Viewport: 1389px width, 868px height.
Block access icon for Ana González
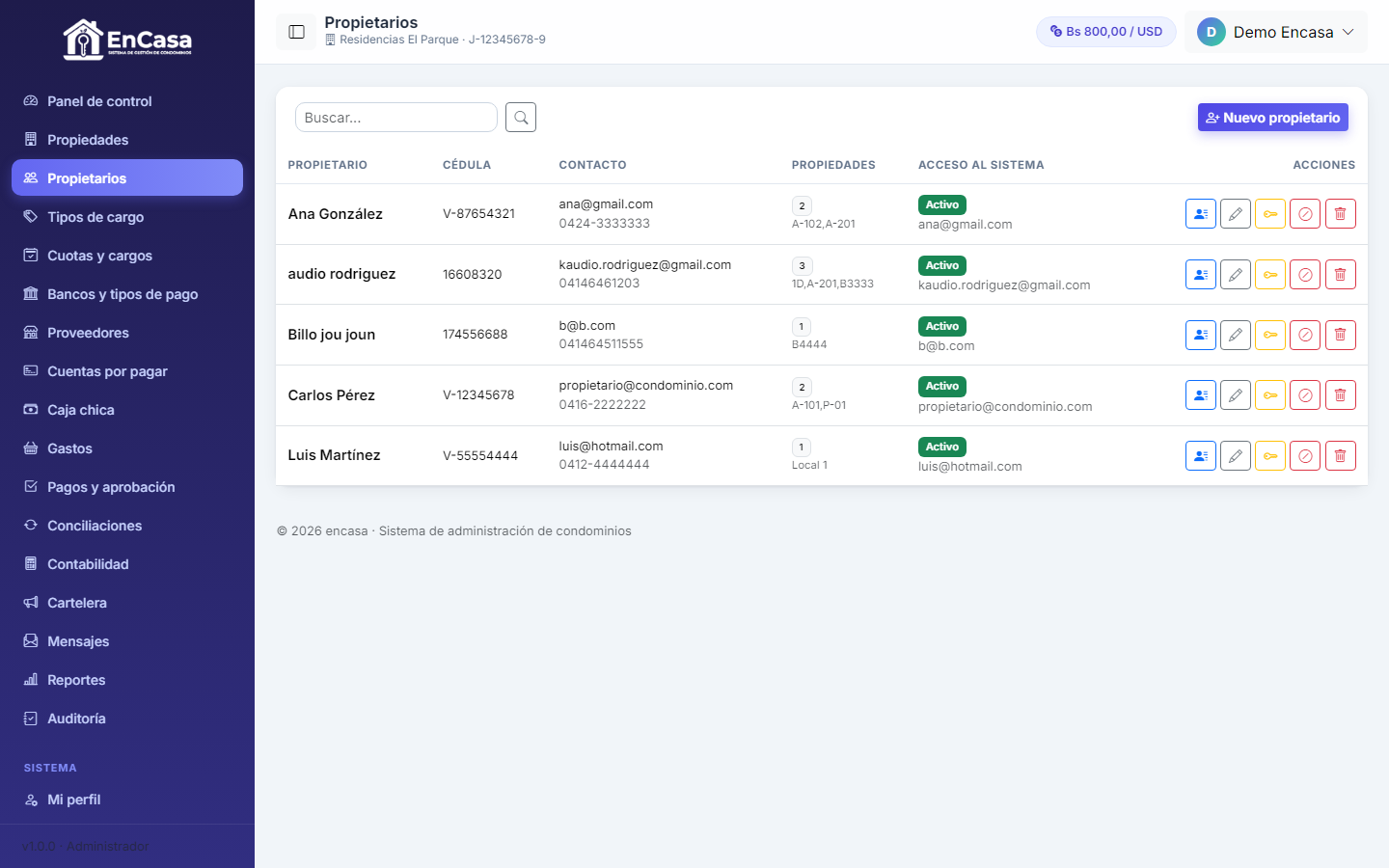point(1305,214)
